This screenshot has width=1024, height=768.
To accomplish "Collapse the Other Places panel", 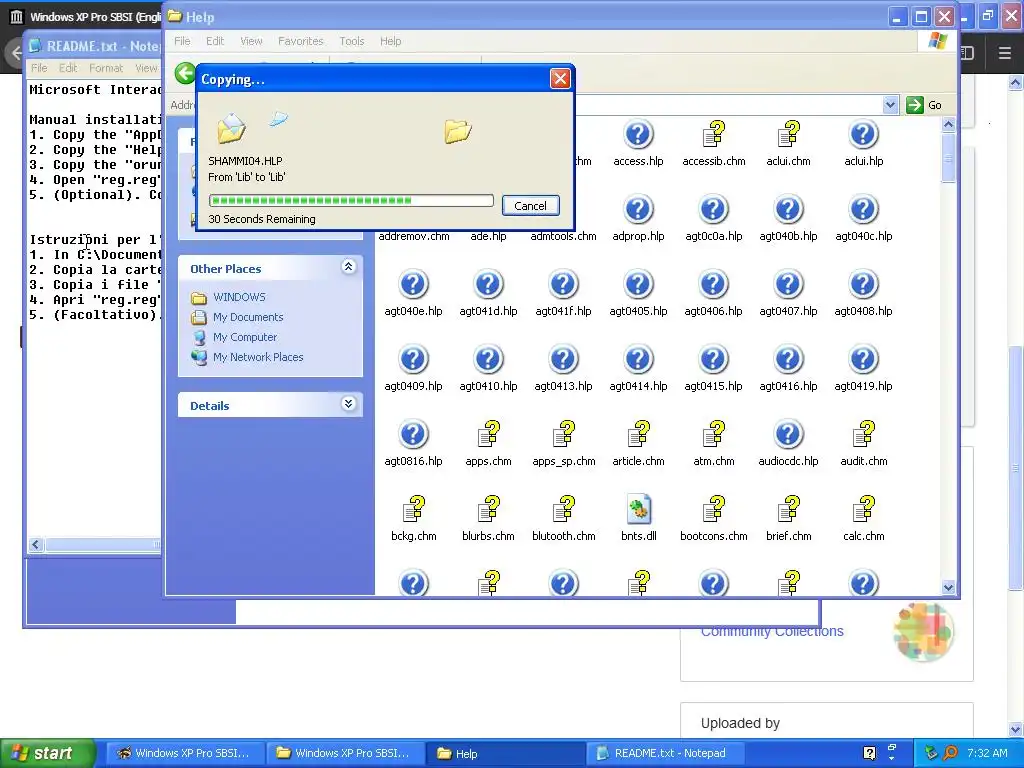I will click(348, 266).
